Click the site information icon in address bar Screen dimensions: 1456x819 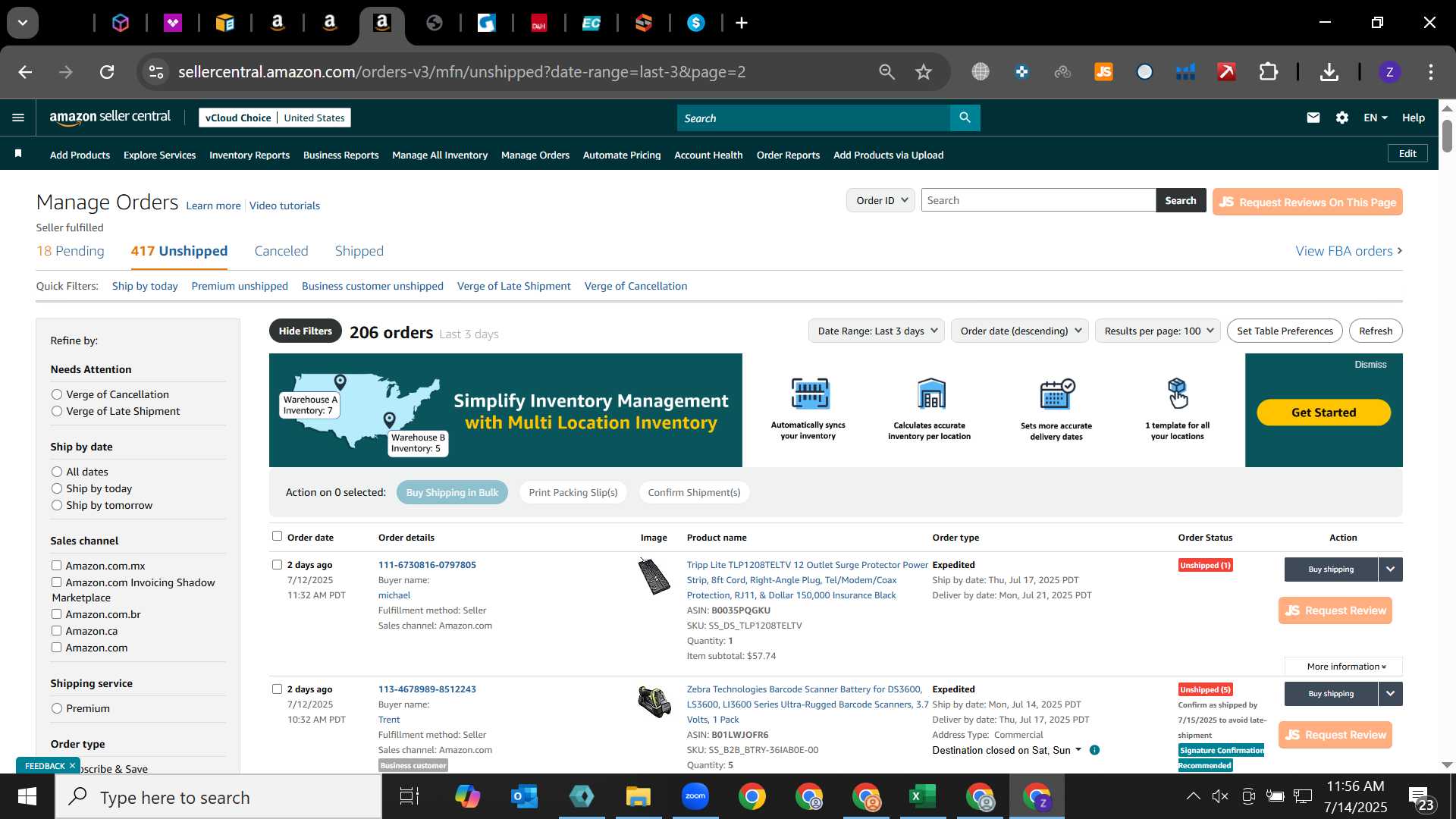155,72
